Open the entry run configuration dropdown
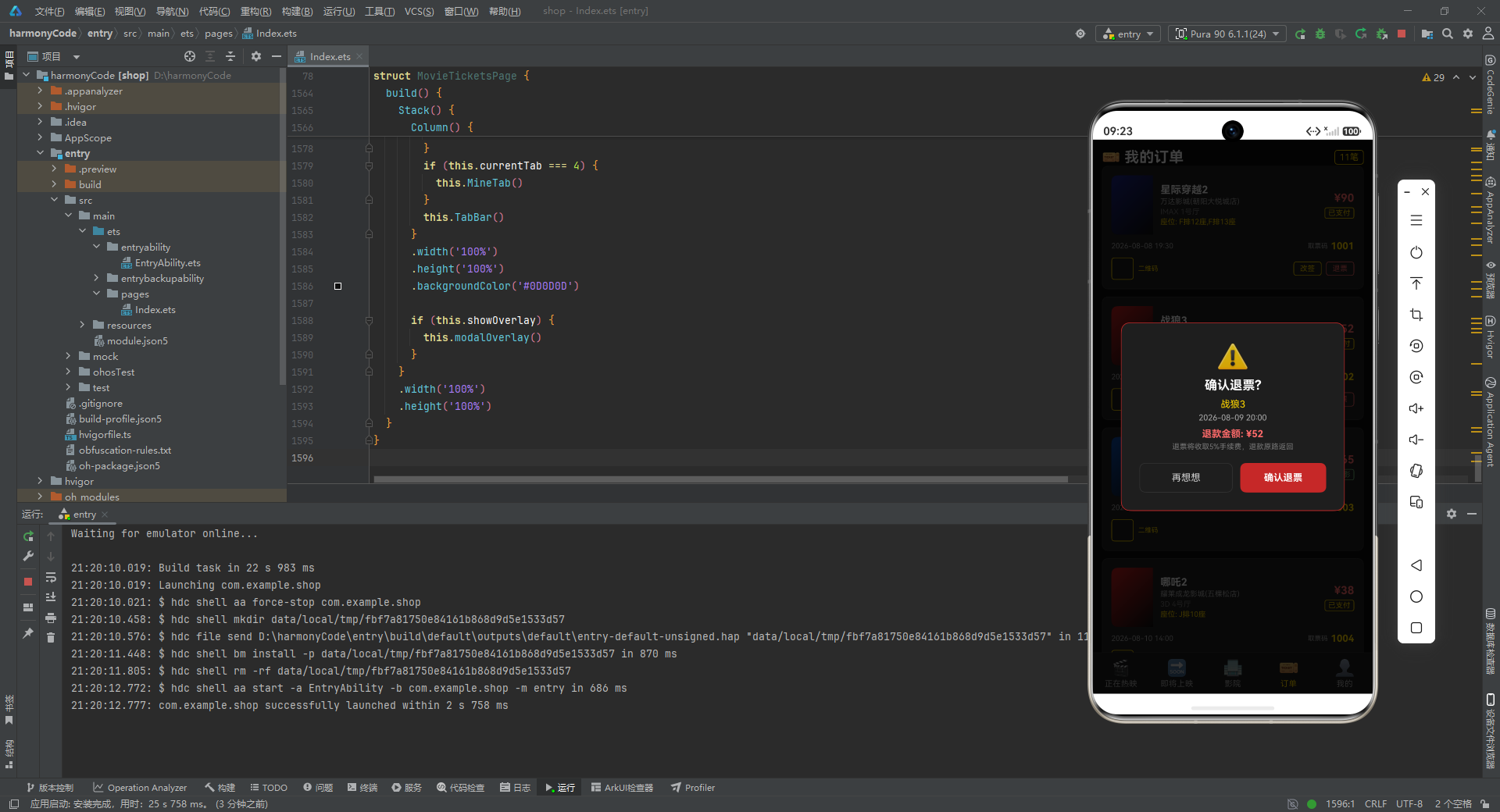The image size is (1500, 812). tap(1129, 34)
